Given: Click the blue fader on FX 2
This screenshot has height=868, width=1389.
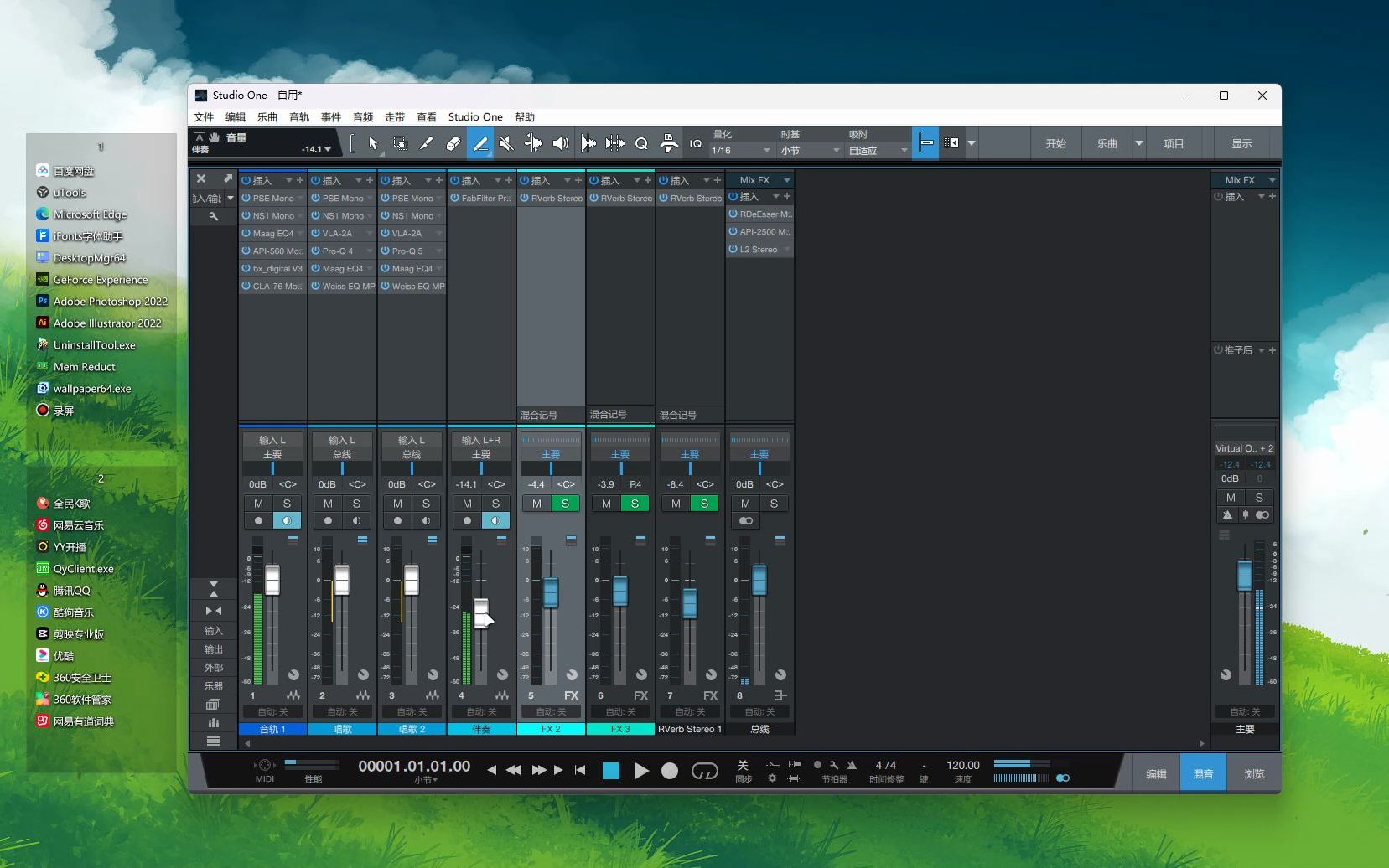Looking at the screenshot, I should click(x=551, y=592).
